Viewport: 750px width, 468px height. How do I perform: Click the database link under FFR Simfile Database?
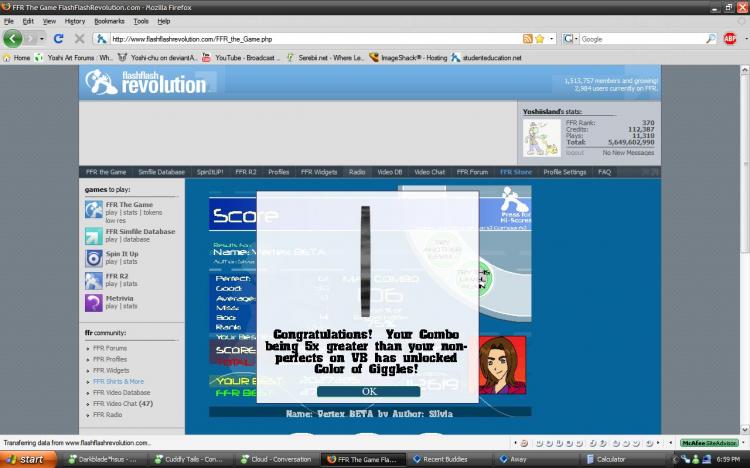click(x=136, y=239)
